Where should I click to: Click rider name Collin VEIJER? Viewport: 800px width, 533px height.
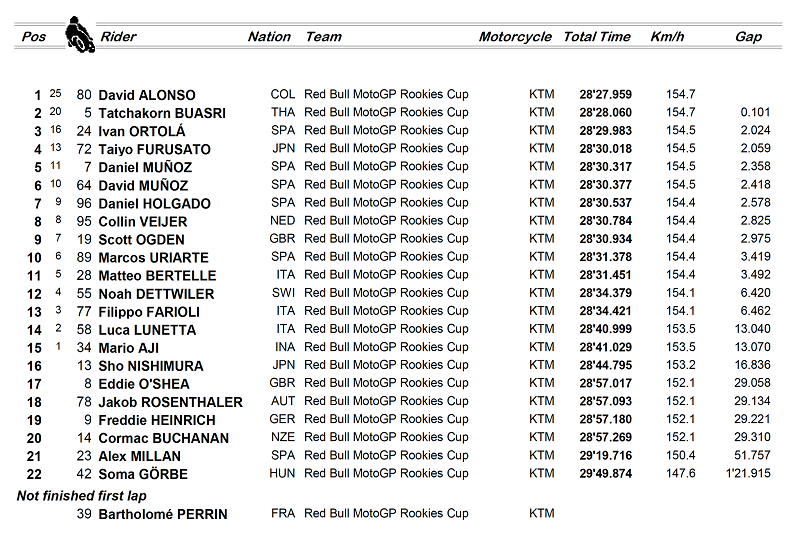(x=141, y=221)
